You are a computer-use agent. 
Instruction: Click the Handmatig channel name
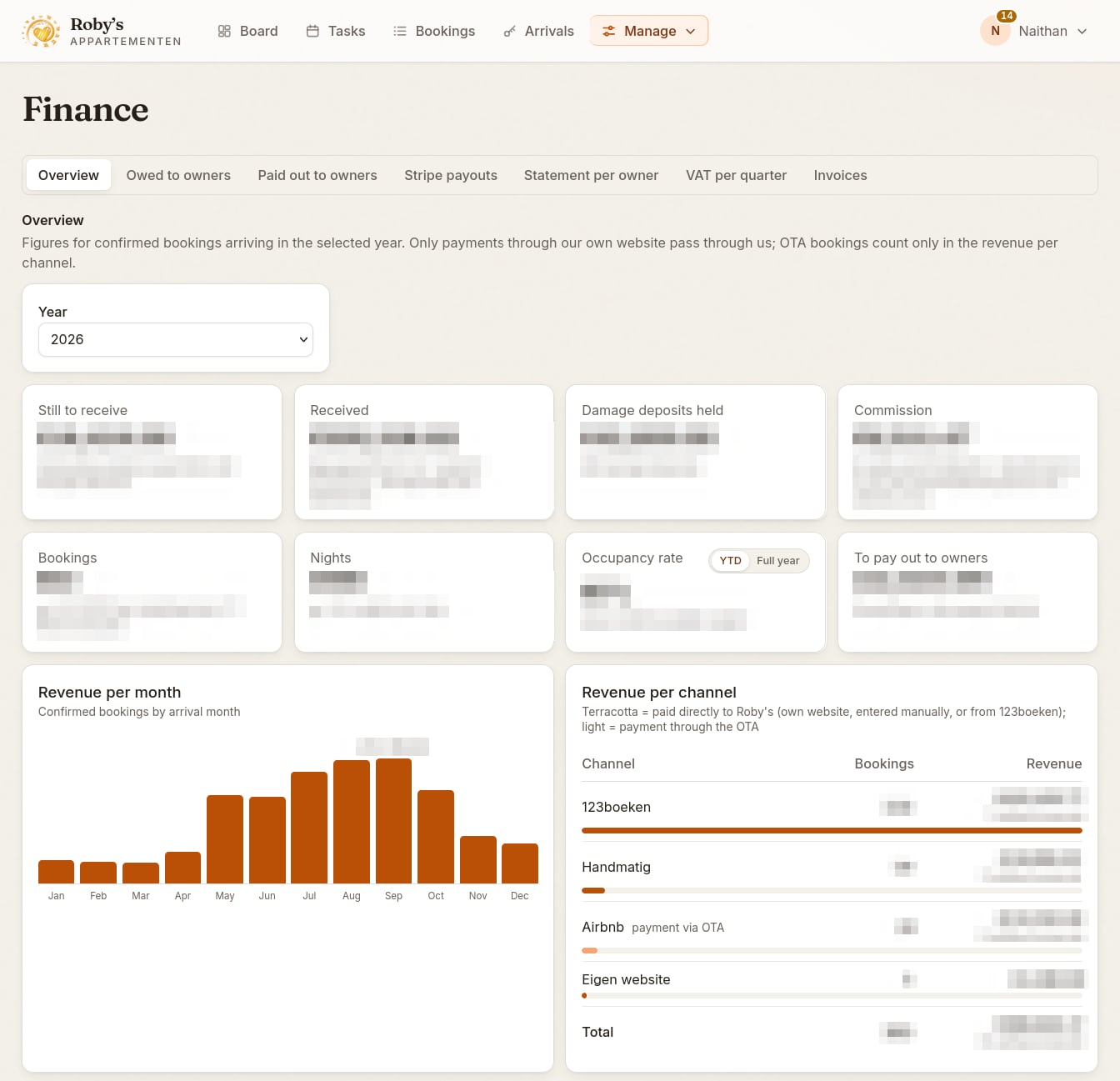tap(616, 867)
